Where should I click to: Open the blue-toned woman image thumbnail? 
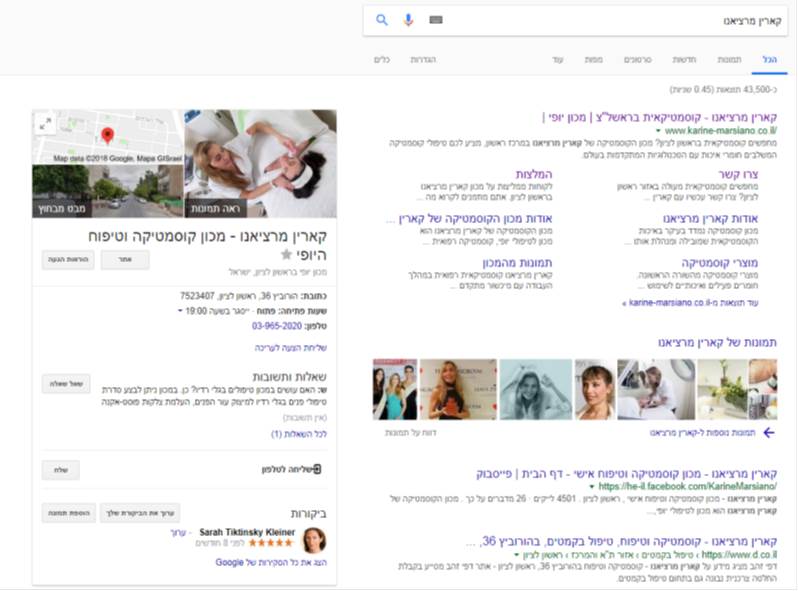(x=536, y=389)
